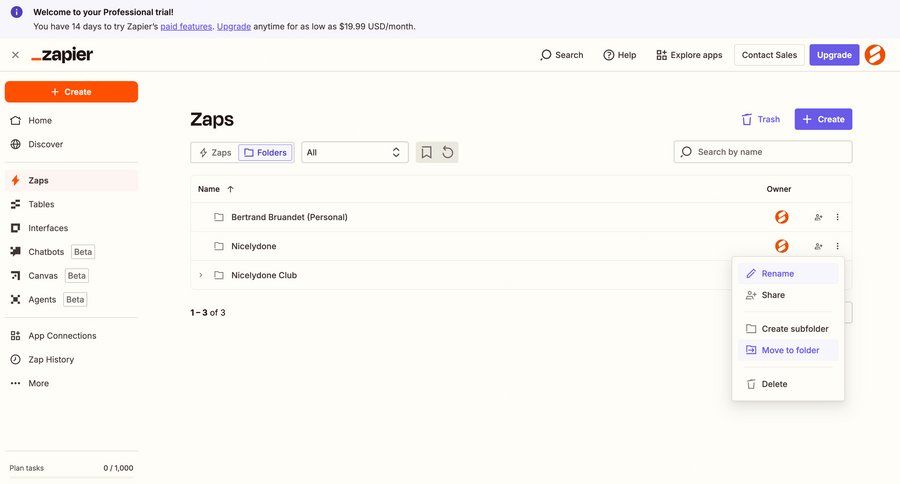The image size is (900, 484).
Task: Choose Create subfolder from the context menu
Action: (x=788, y=329)
